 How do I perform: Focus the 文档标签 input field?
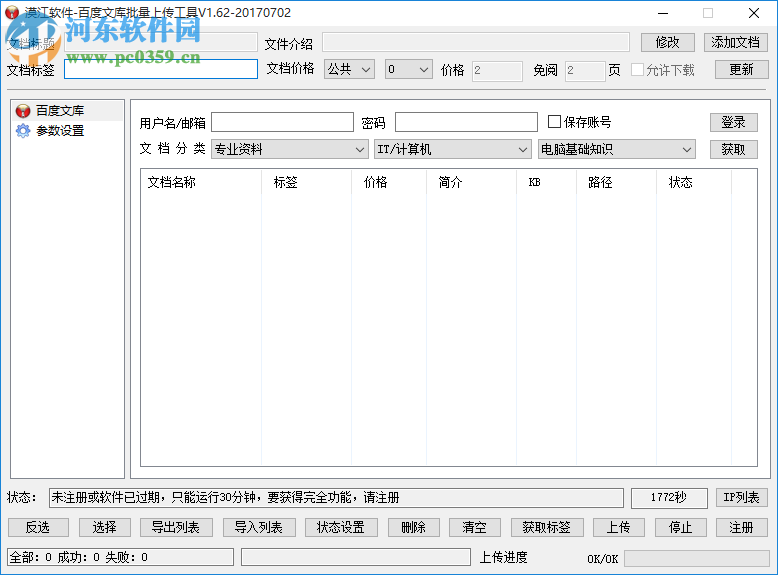[x=161, y=69]
